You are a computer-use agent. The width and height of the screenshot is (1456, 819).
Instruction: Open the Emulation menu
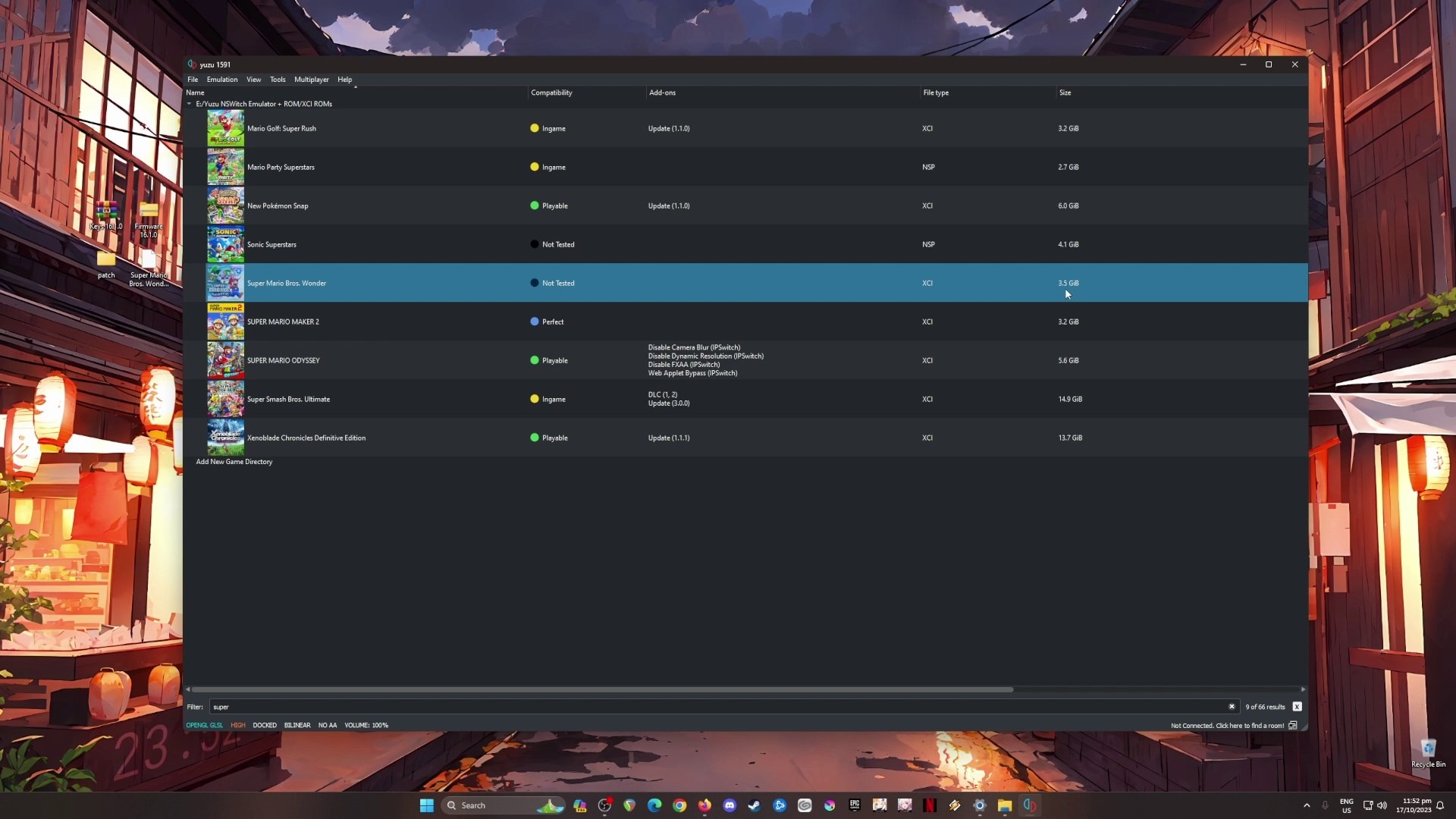(x=222, y=80)
